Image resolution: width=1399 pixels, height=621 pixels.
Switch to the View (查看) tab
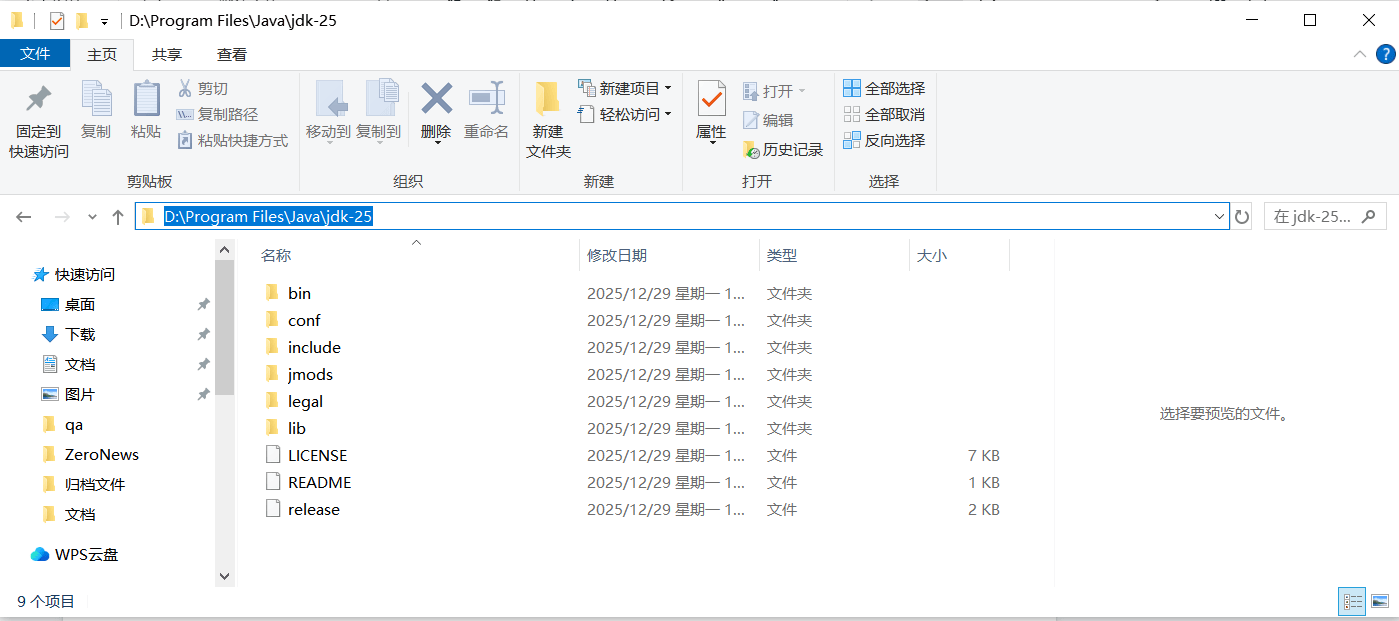[232, 54]
